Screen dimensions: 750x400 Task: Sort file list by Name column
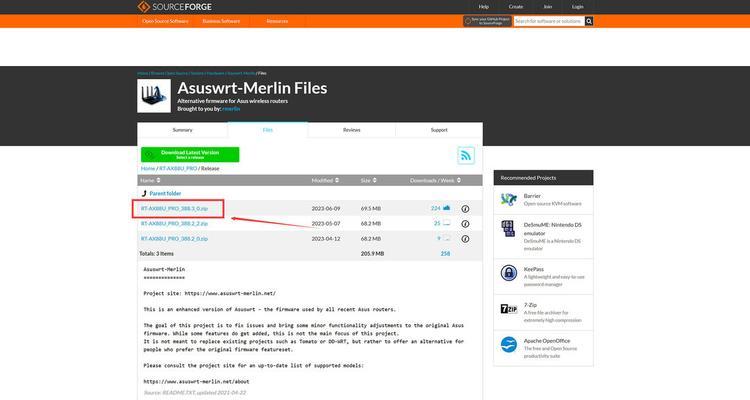150,180
